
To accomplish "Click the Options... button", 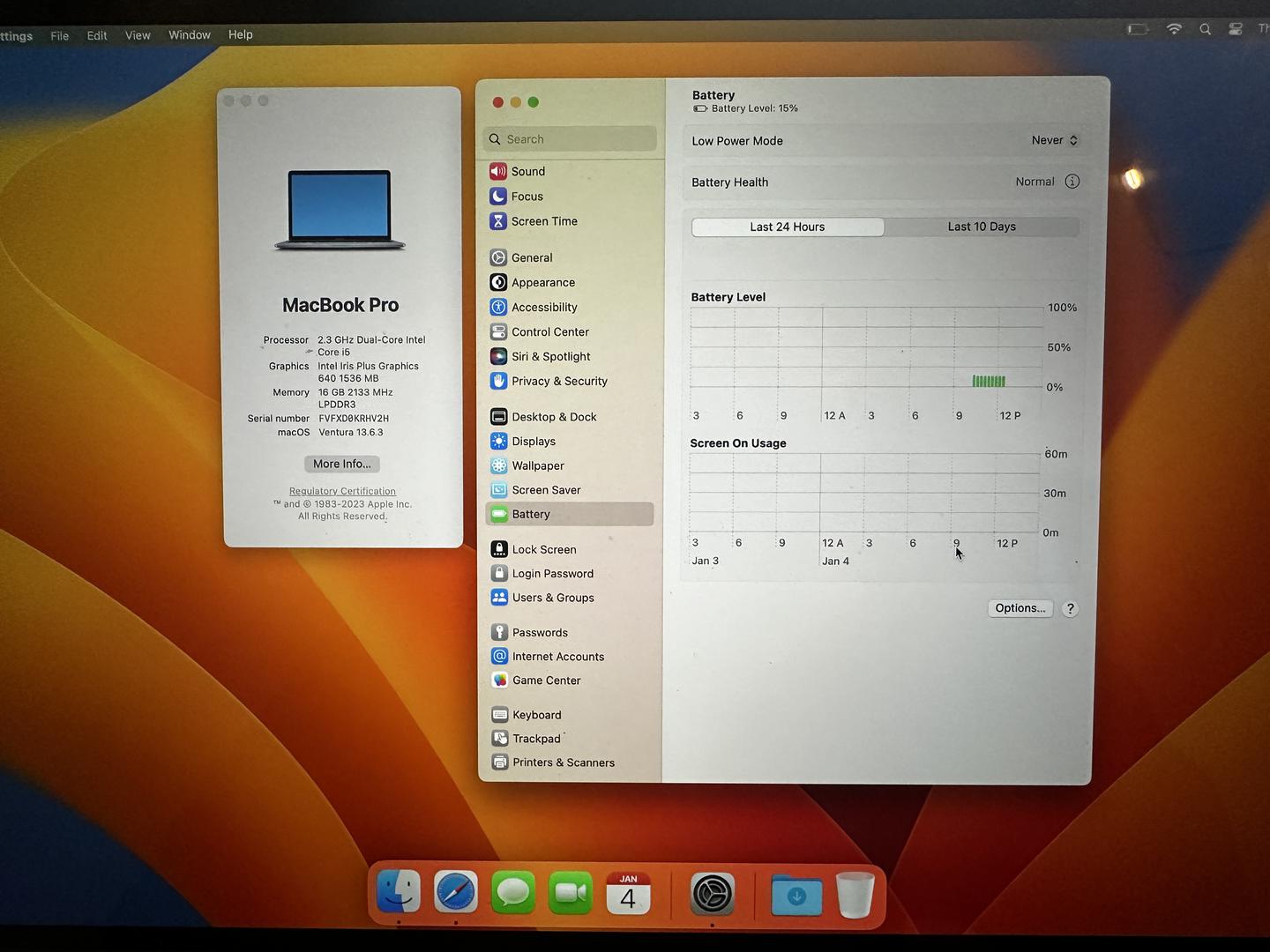I will (1020, 608).
